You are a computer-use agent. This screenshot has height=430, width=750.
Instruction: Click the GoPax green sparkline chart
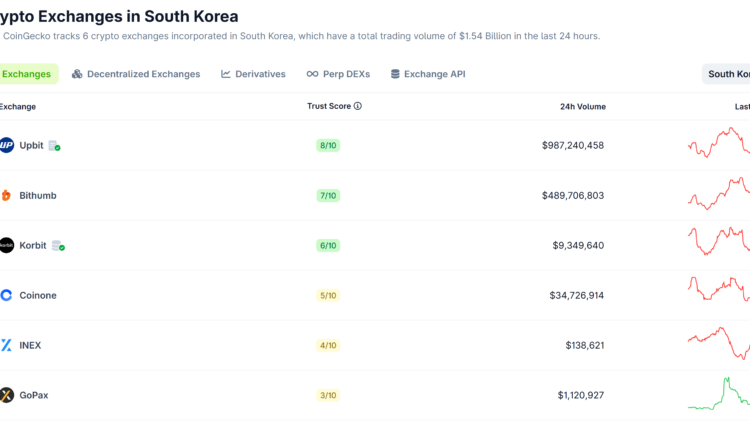[720, 393]
